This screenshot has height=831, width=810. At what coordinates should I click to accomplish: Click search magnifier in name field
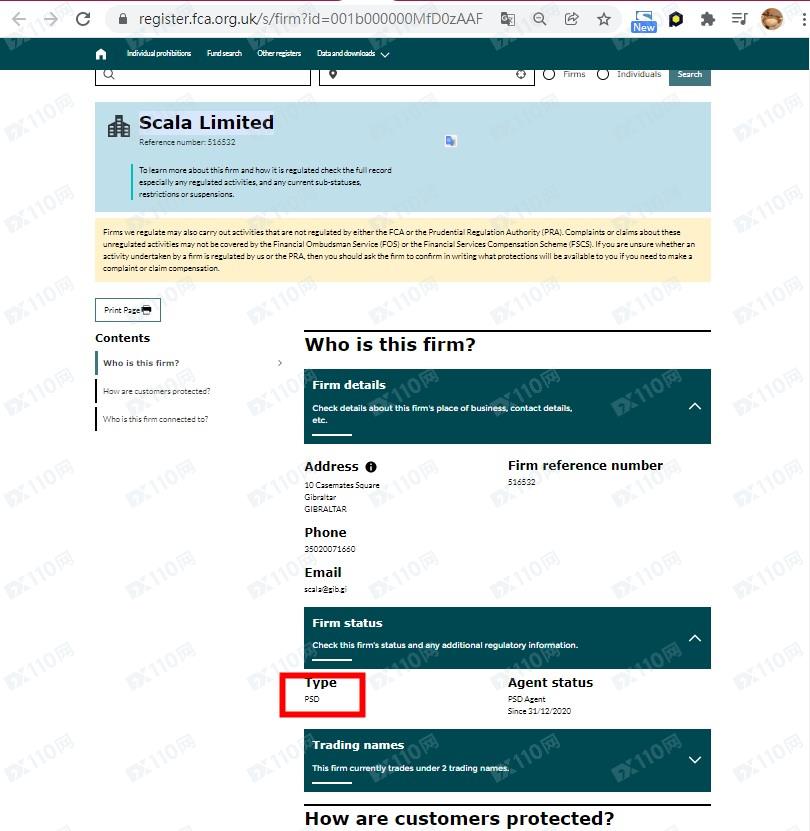click(x=109, y=74)
